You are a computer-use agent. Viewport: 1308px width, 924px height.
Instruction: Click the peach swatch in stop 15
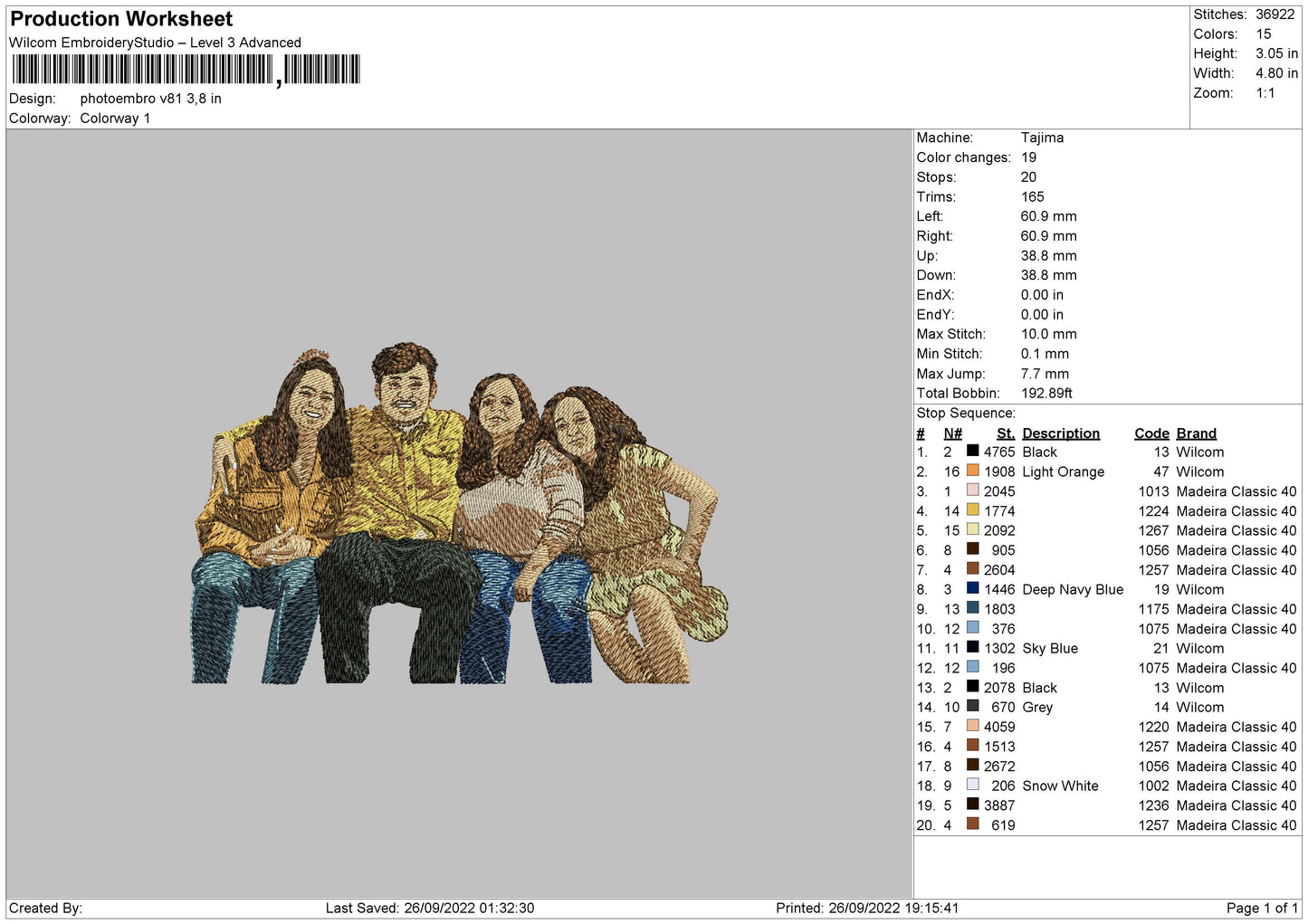coord(972,727)
